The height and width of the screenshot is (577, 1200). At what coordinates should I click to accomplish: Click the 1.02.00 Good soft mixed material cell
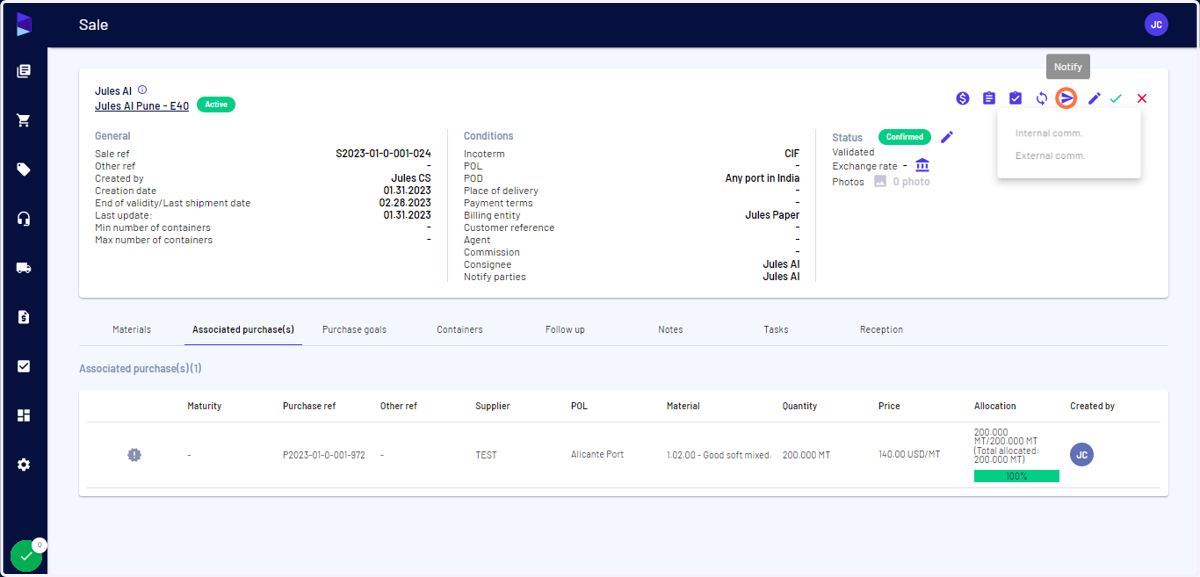coord(719,455)
